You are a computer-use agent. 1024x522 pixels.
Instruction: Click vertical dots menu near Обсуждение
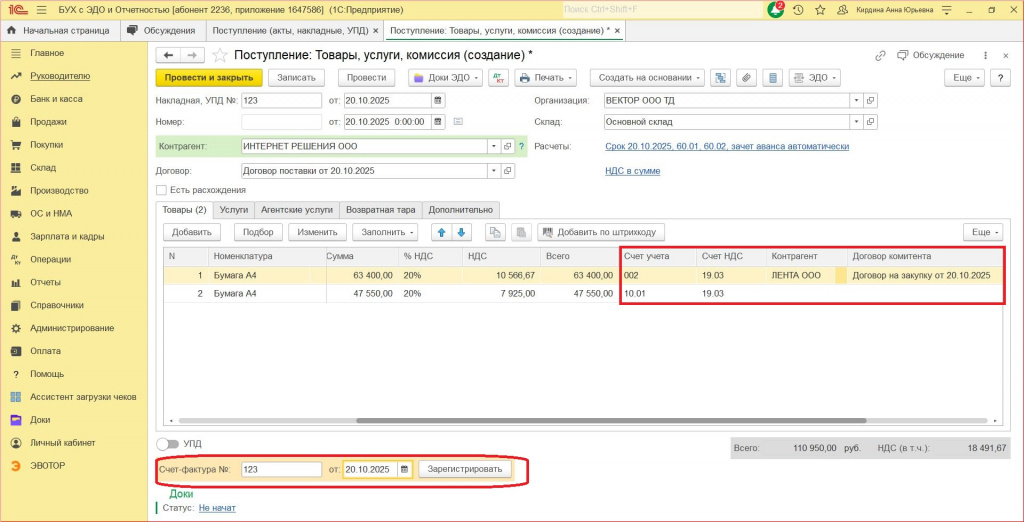[985, 56]
